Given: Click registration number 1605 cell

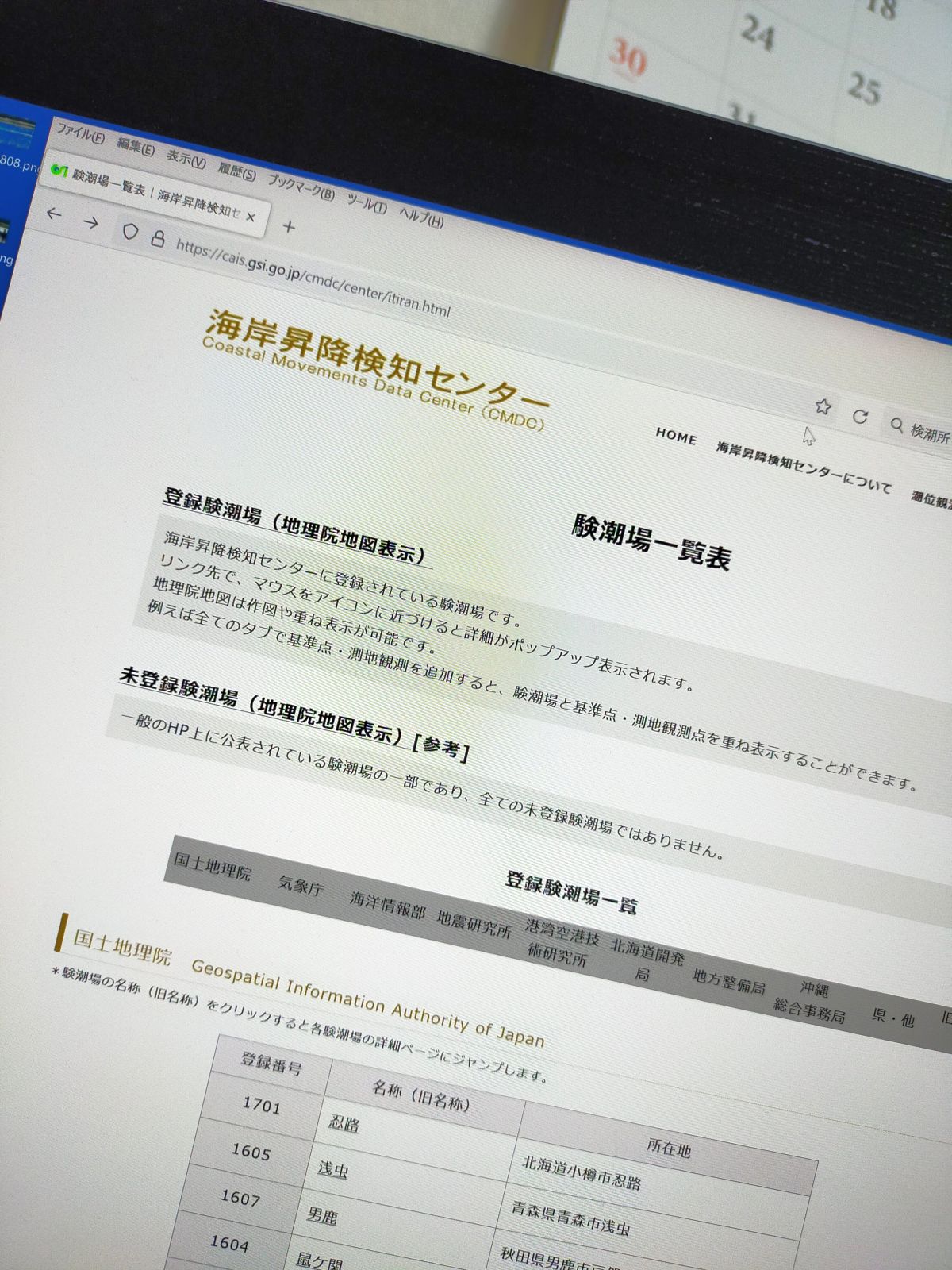Looking at the screenshot, I should 251,1150.
